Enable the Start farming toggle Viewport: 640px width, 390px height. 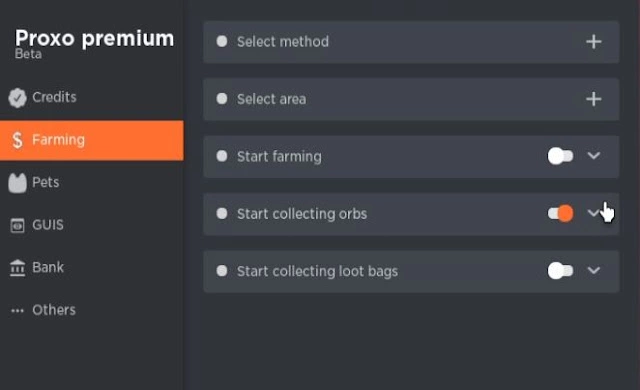pyautogui.click(x=560, y=156)
